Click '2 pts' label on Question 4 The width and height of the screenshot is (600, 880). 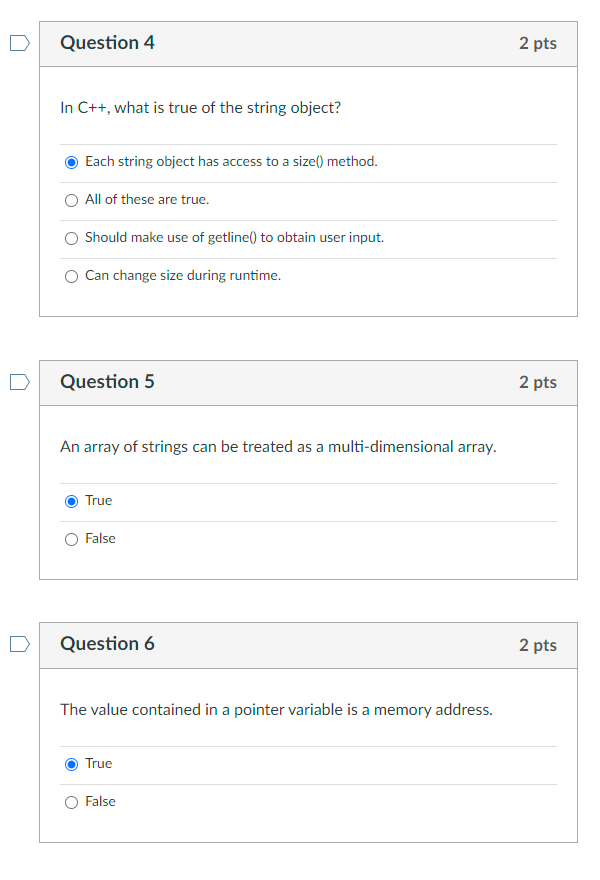click(x=538, y=43)
